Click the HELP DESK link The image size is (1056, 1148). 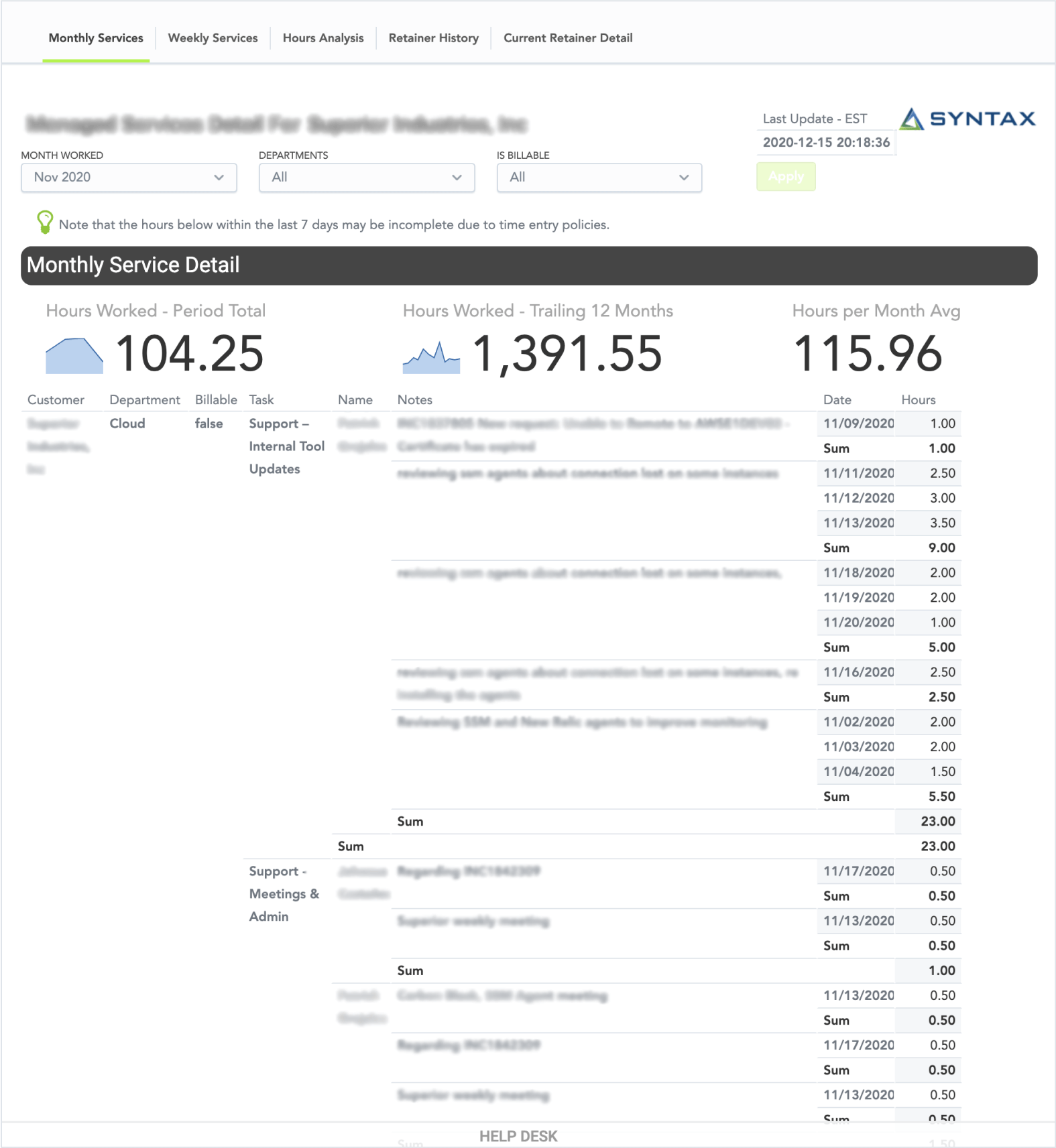tap(518, 1136)
